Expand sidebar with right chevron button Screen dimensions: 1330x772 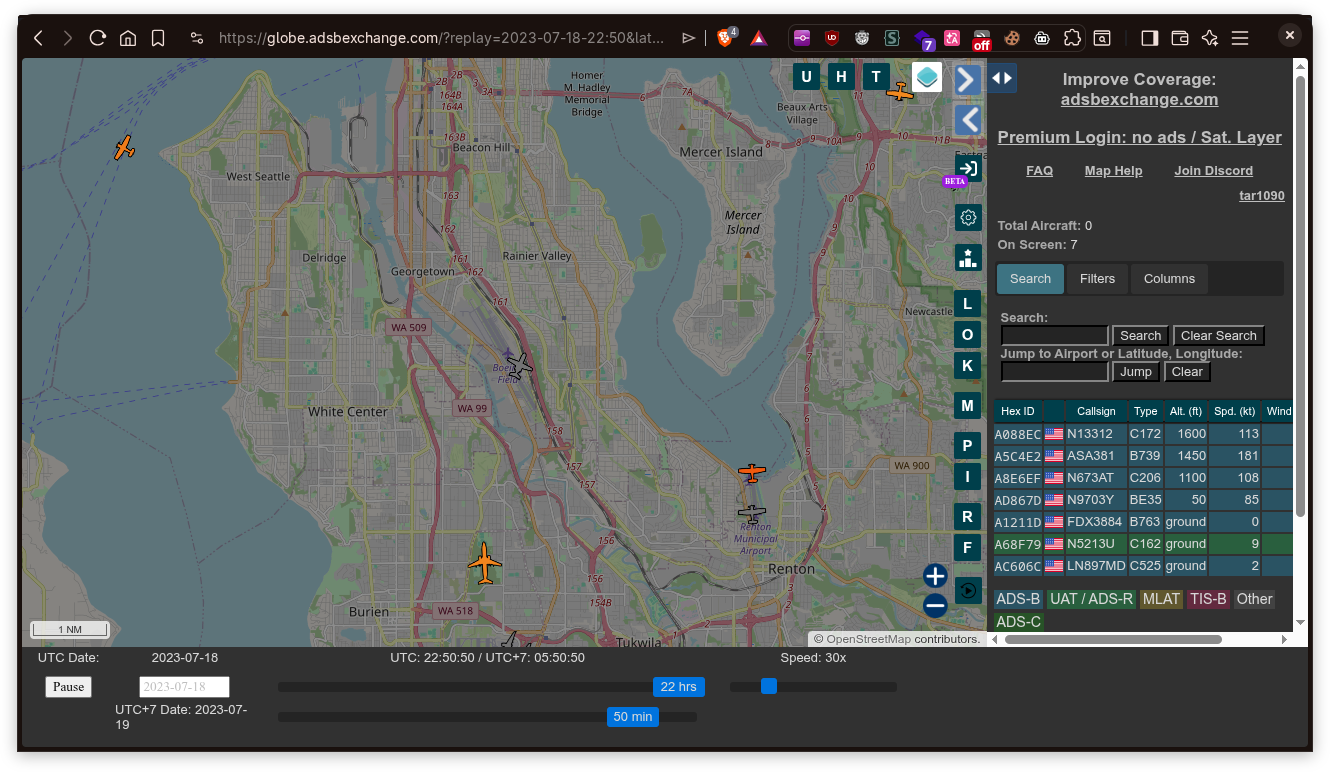(967, 80)
